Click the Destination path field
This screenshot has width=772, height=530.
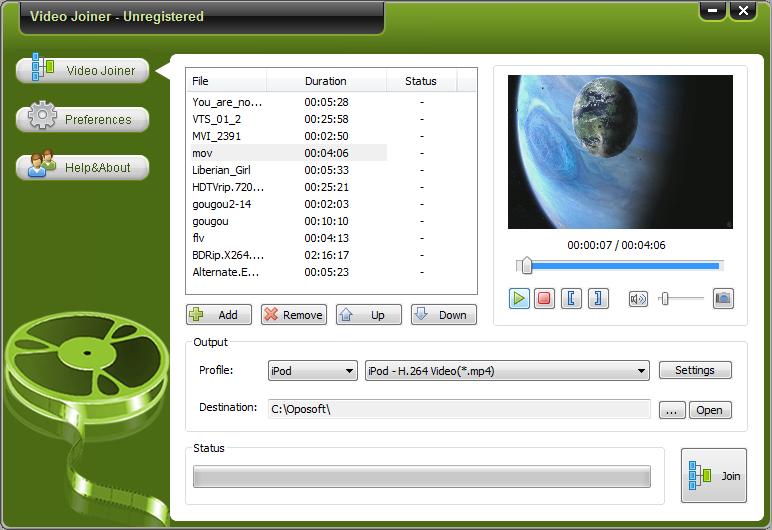pyautogui.click(x=459, y=409)
